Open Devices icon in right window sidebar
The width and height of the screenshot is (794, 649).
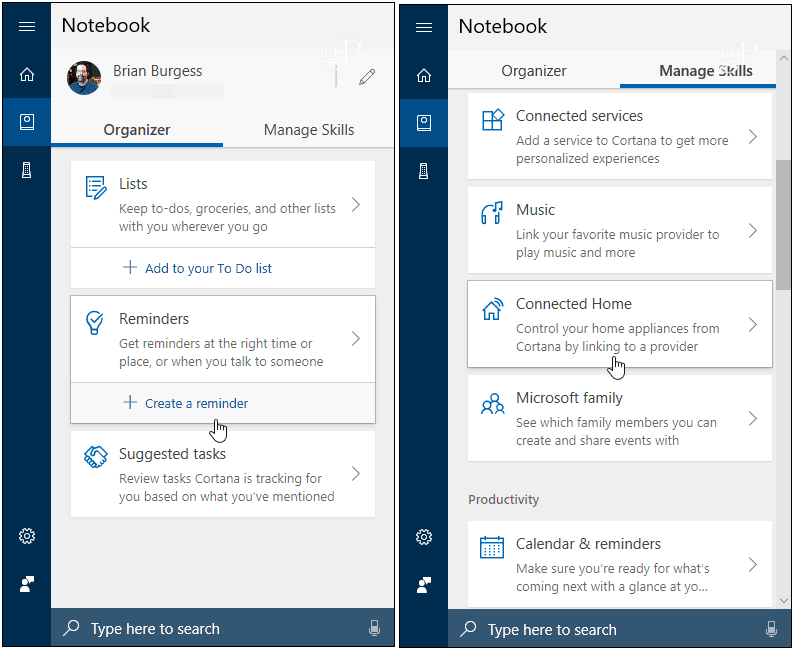pyautogui.click(x=424, y=171)
